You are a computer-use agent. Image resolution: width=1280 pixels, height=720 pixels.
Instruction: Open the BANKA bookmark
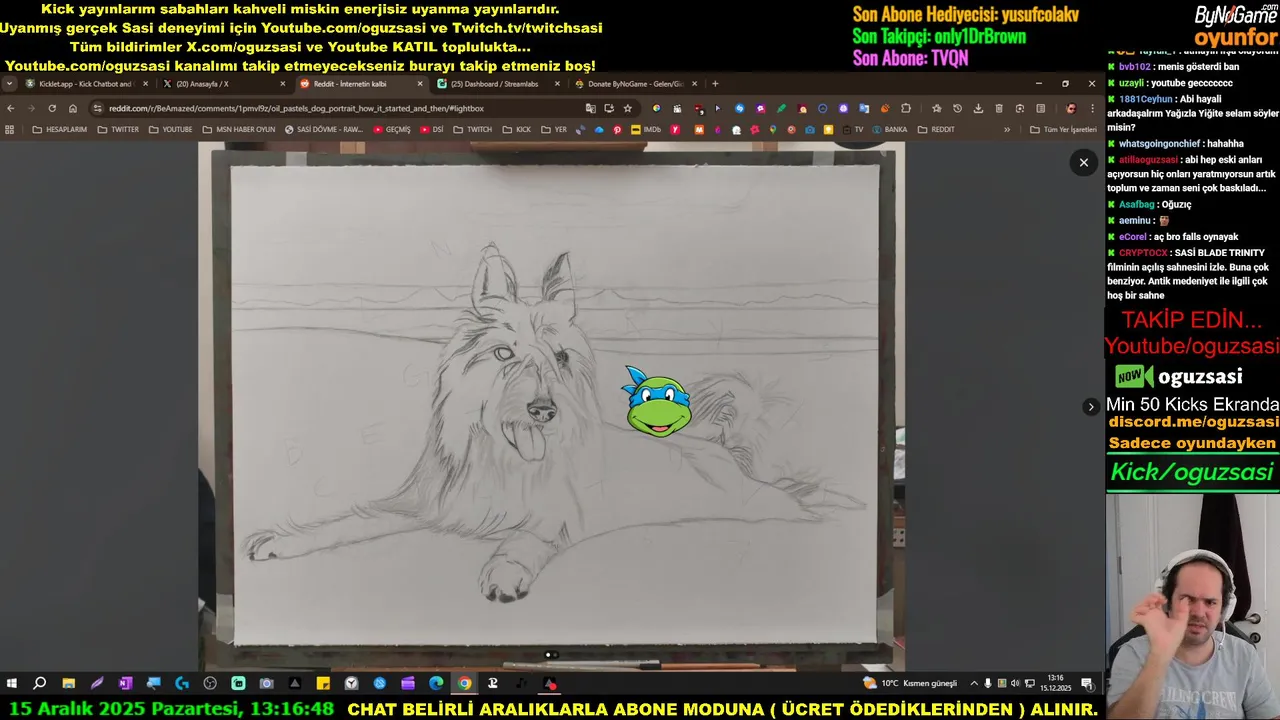pyautogui.click(x=890, y=129)
